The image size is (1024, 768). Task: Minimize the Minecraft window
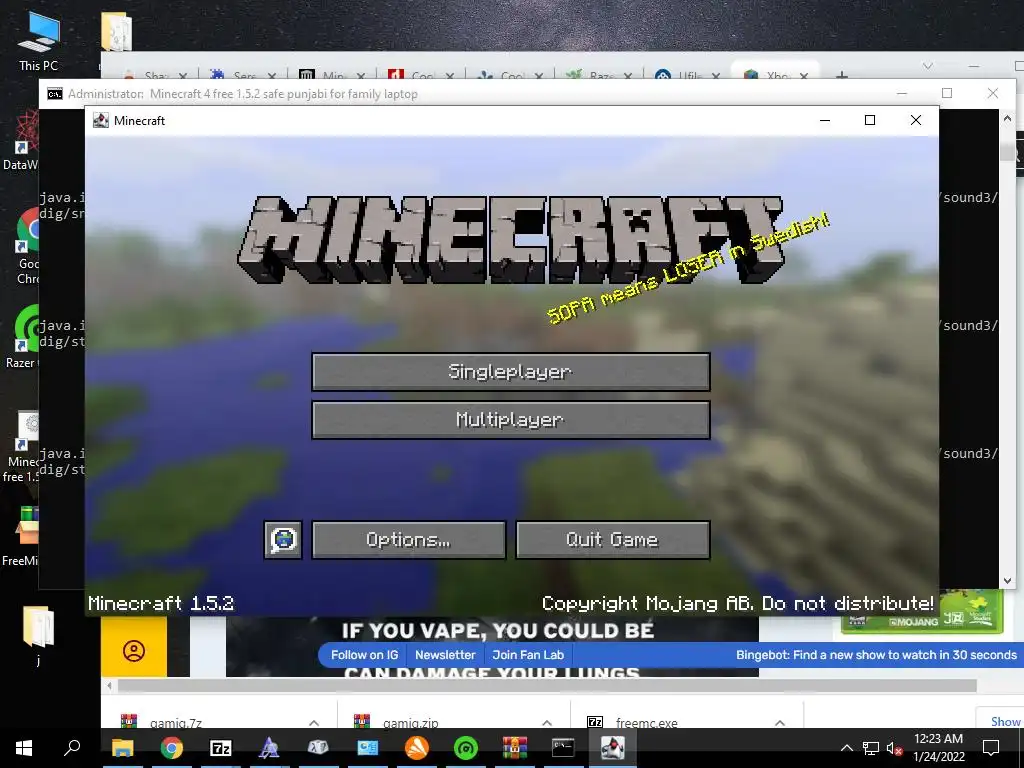point(825,120)
